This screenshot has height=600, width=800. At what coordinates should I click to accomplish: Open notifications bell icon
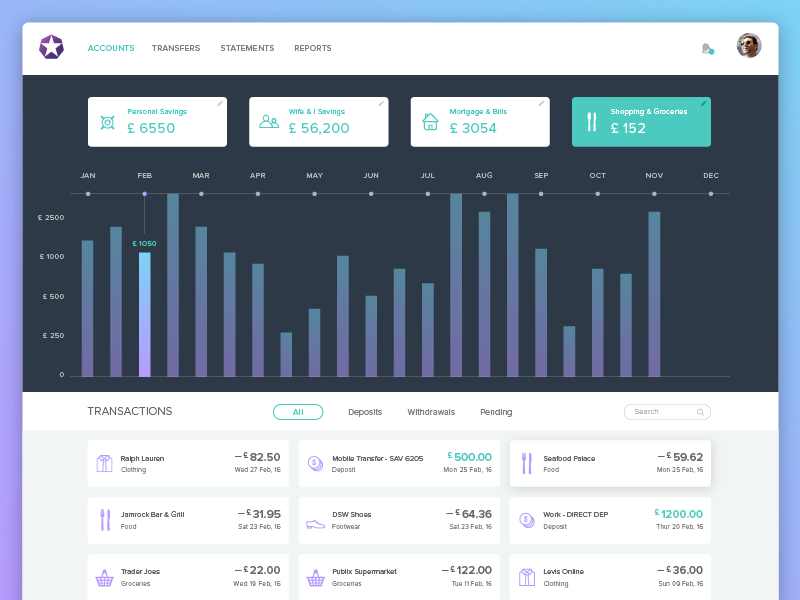point(707,48)
